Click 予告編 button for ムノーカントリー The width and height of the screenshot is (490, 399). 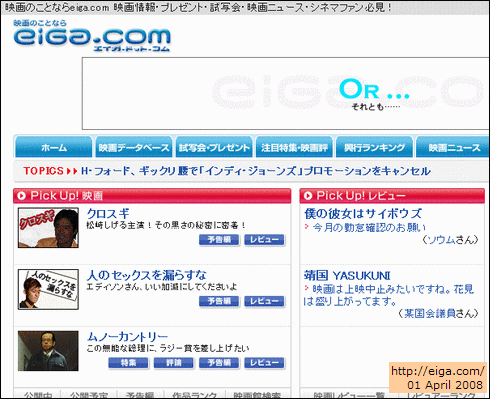[219, 363]
